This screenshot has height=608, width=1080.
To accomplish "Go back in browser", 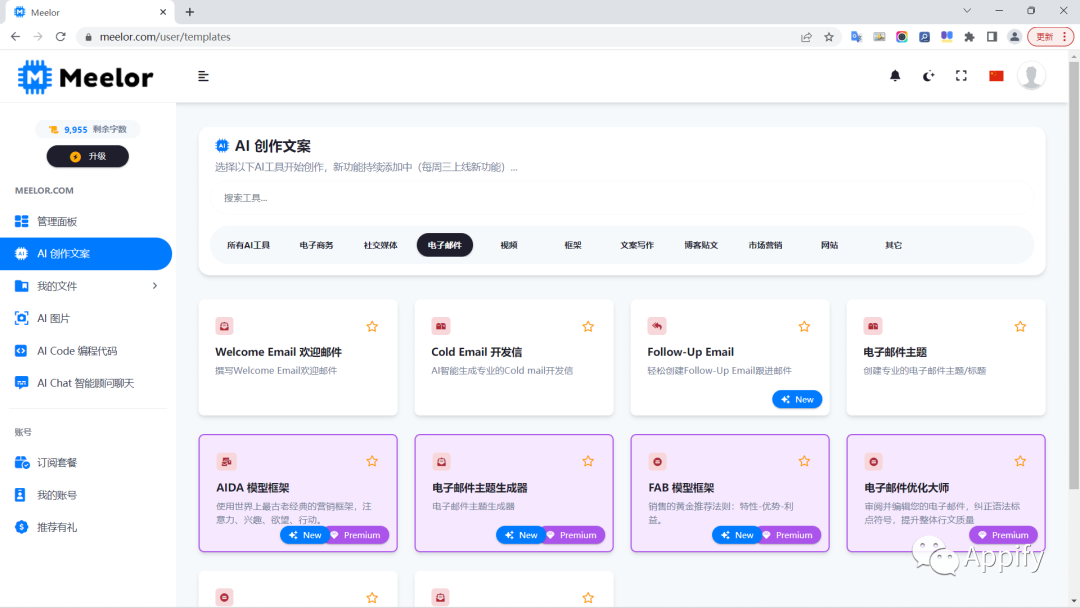I will click(15, 36).
